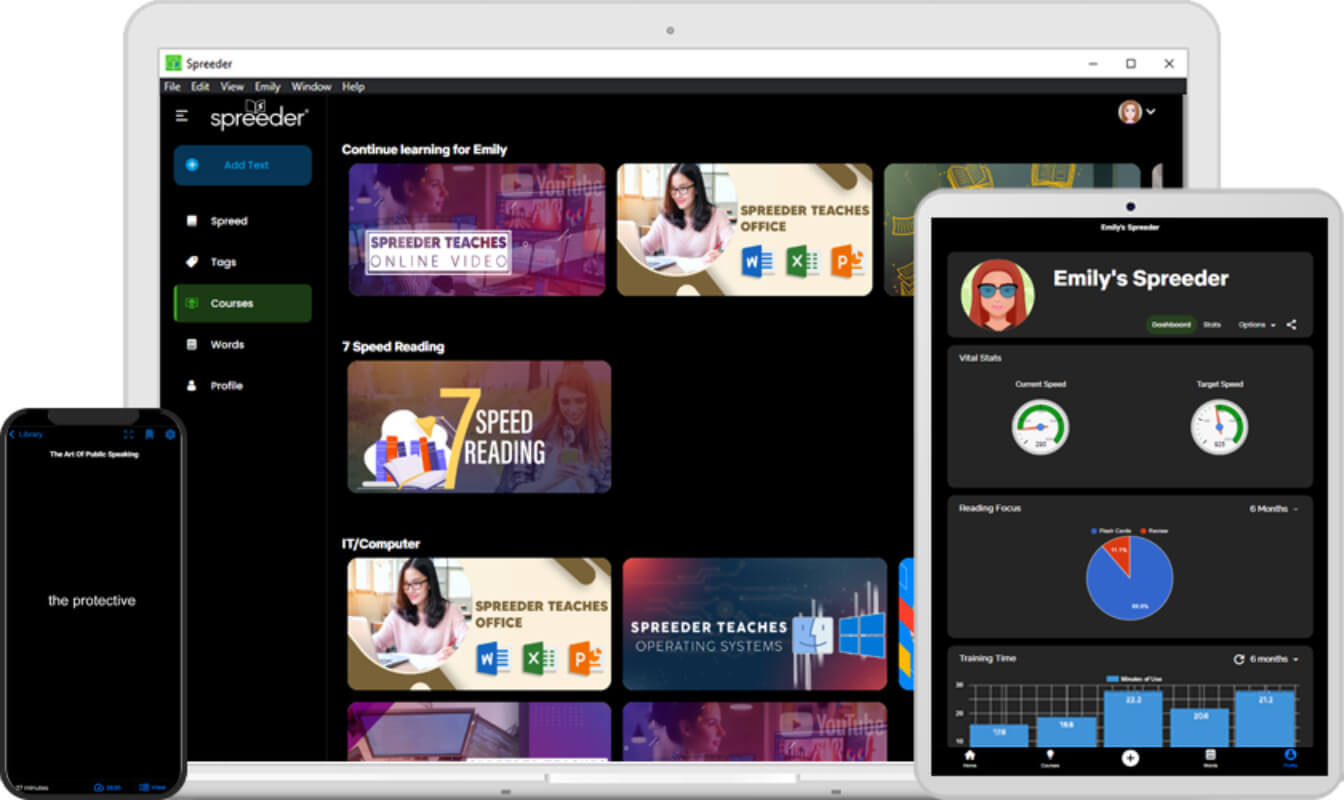
Task: Tap the Profile icon in tablet bottom bar
Action: click(1290, 754)
